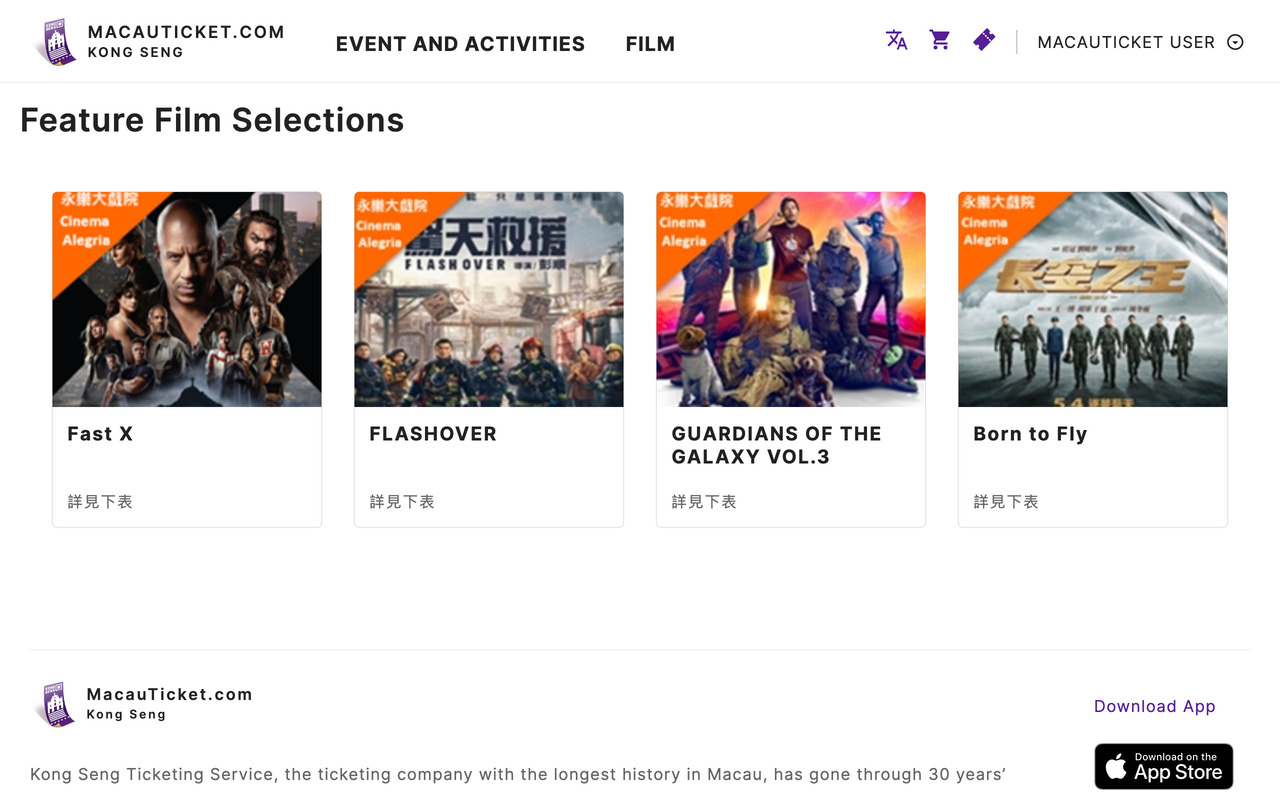Open the EVENT AND ACTIVITIES menu
This screenshot has width=1280, height=800.
tap(460, 44)
